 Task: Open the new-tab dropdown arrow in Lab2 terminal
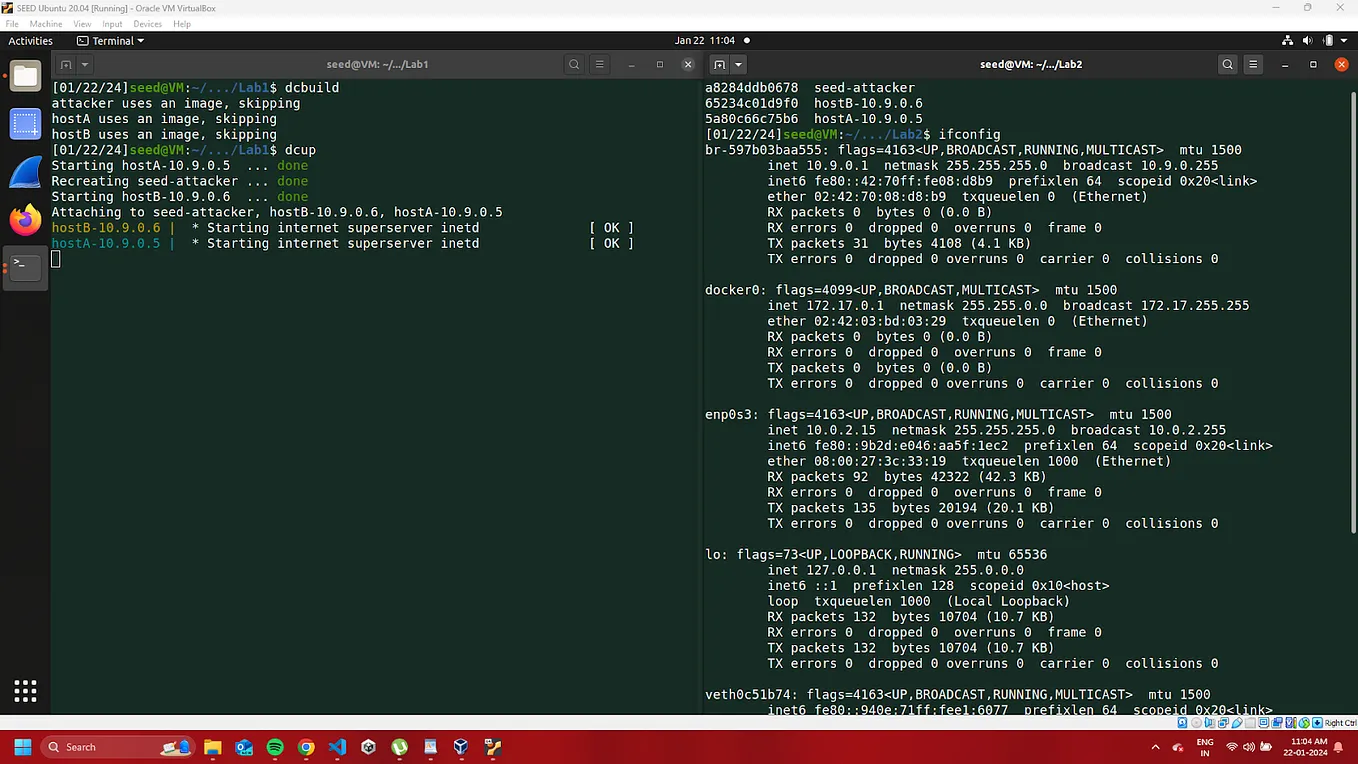738,63
